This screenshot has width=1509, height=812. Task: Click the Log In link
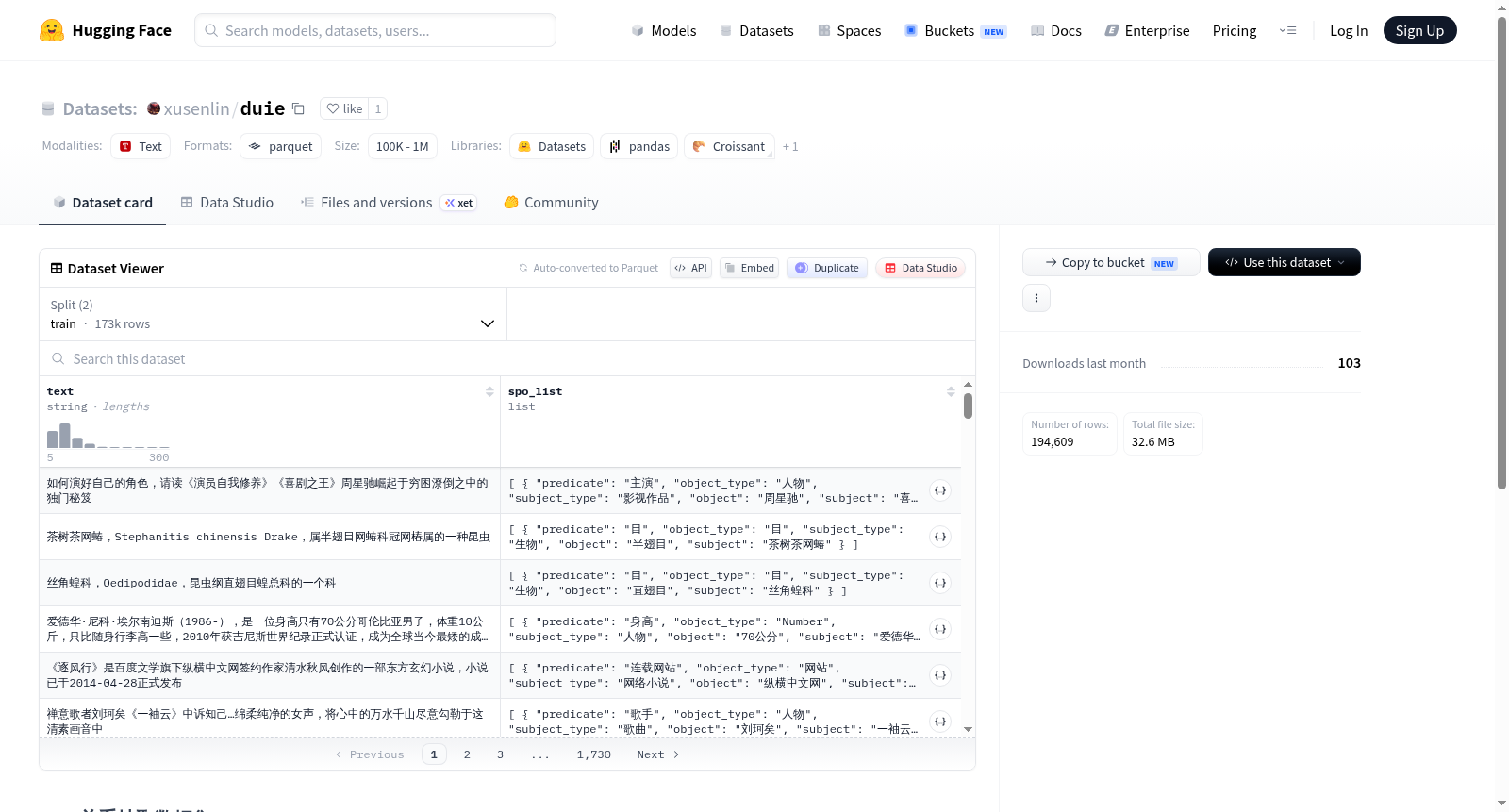(x=1349, y=30)
